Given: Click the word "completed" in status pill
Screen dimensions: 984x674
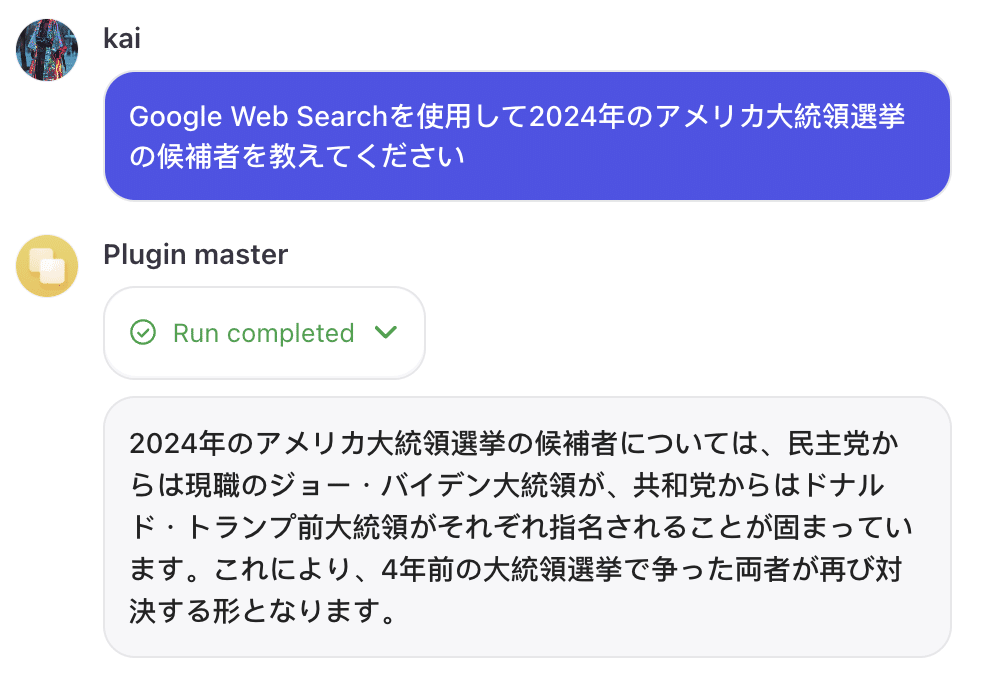Looking at the screenshot, I should click(x=291, y=333).
